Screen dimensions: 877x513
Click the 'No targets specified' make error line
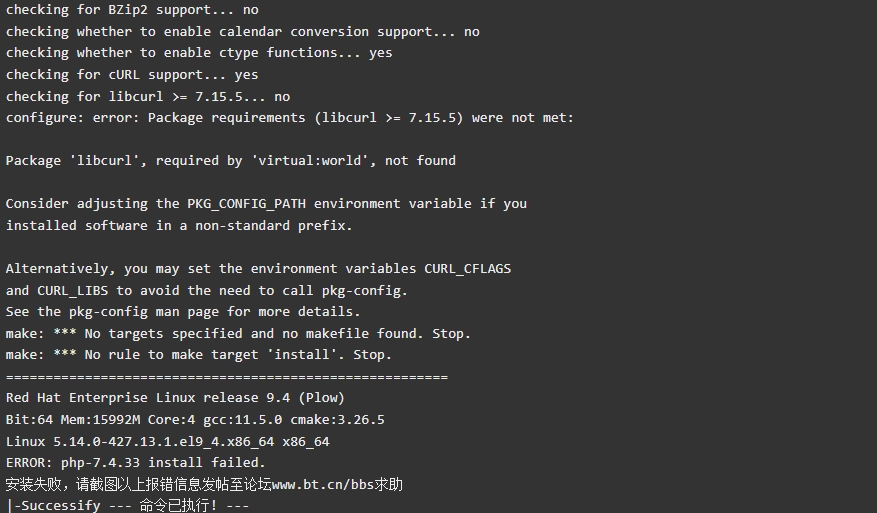pyautogui.click(x=238, y=334)
